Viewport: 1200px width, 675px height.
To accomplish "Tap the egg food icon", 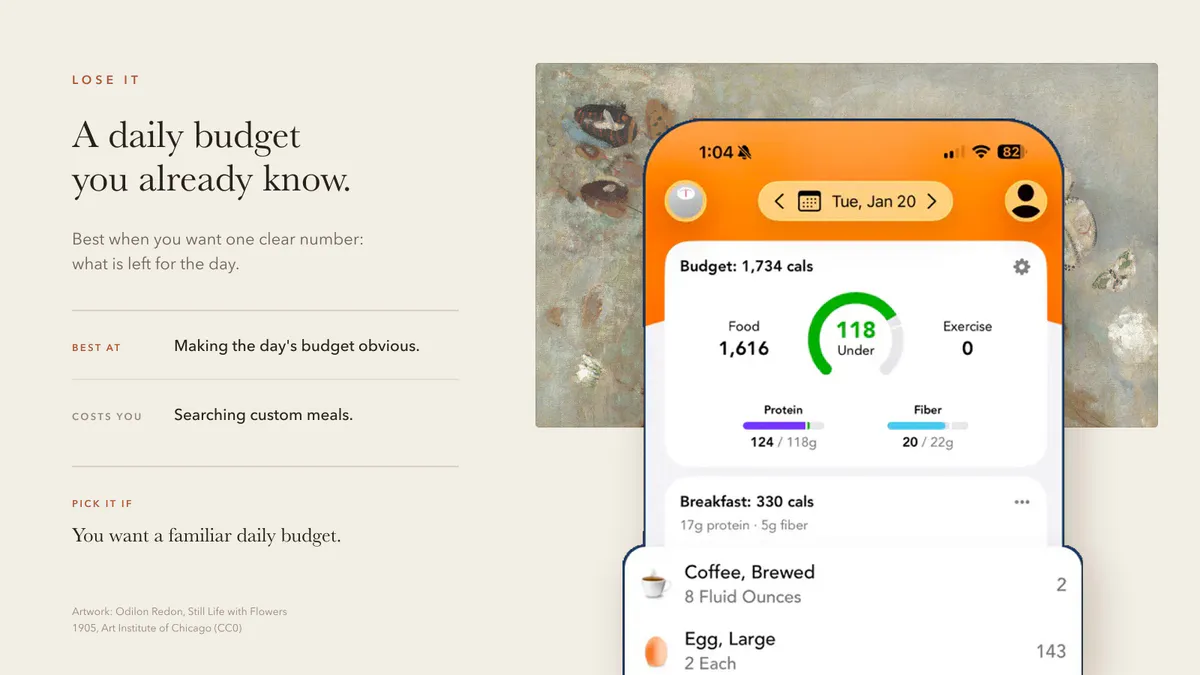I will pyautogui.click(x=656, y=652).
